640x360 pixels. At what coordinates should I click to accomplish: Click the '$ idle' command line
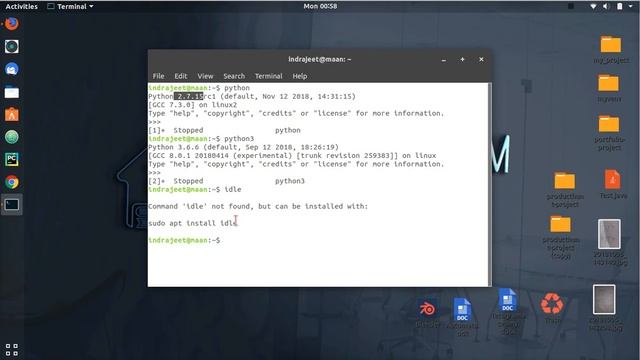tap(195, 189)
